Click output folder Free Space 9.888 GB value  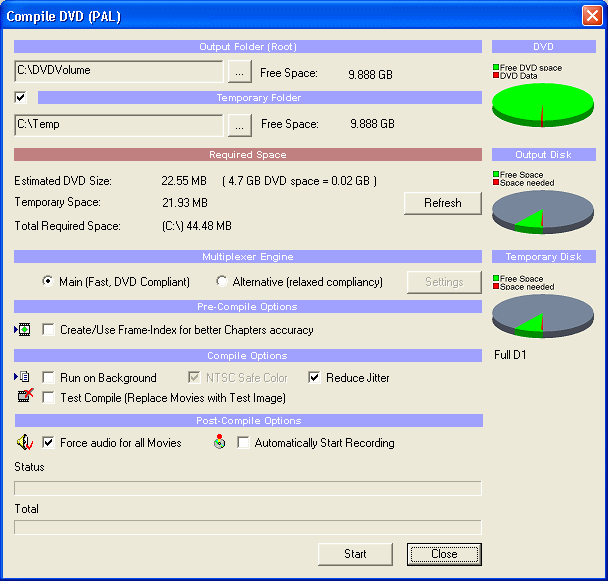[x=370, y=74]
